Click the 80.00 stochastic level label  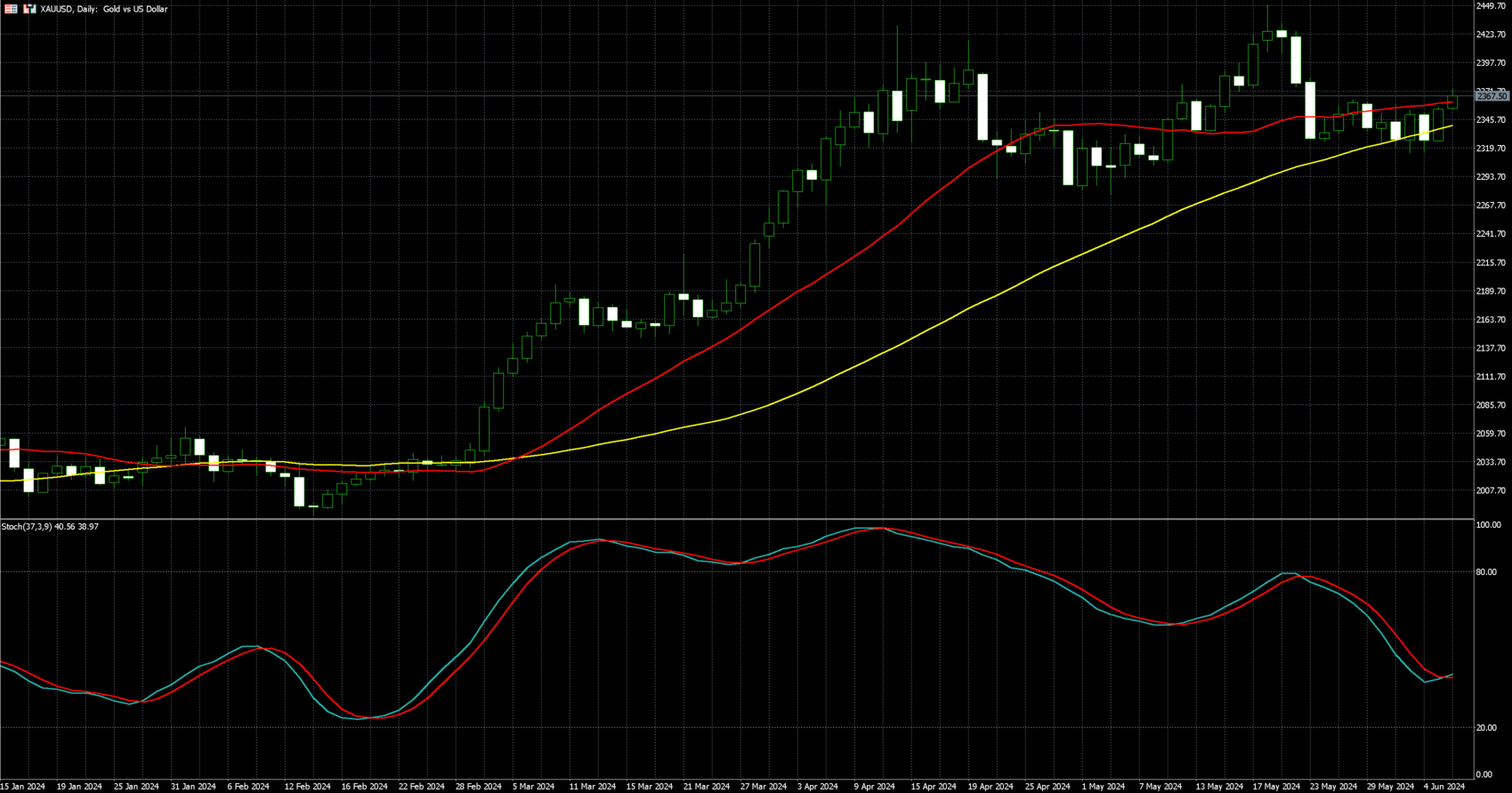pyautogui.click(x=1485, y=572)
